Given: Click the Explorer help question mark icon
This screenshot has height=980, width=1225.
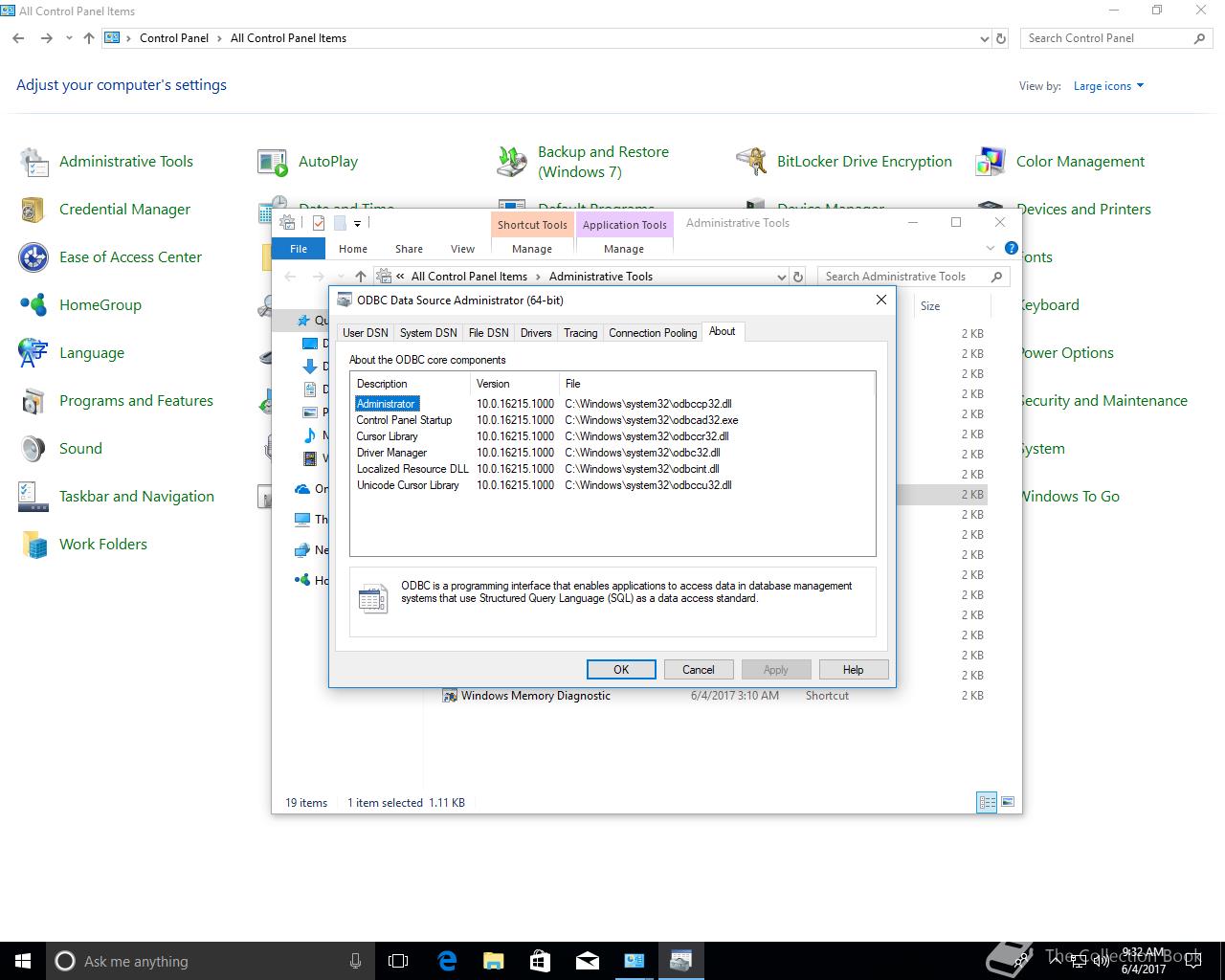Looking at the screenshot, I should tap(1012, 248).
